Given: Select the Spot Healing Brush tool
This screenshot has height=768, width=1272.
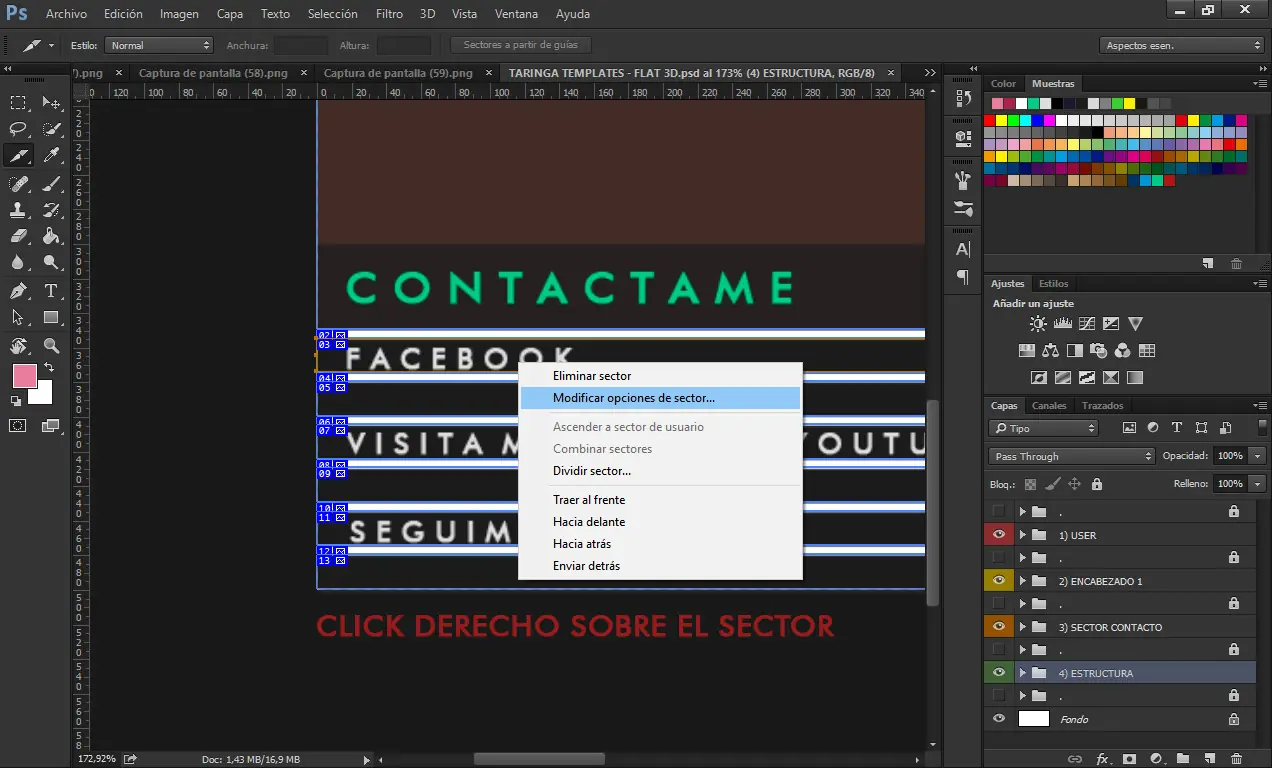Looking at the screenshot, I should coord(18,183).
